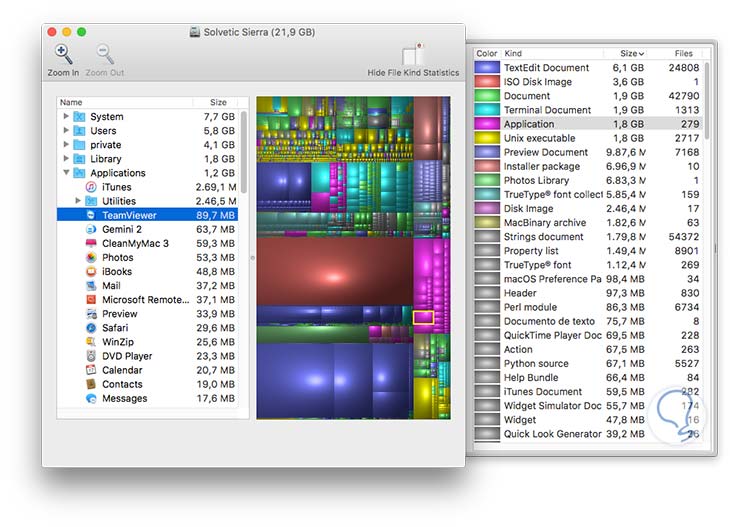Click the Zoom Out magnifier icon
Viewport: 730px width, 527px height.
pos(104,55)
